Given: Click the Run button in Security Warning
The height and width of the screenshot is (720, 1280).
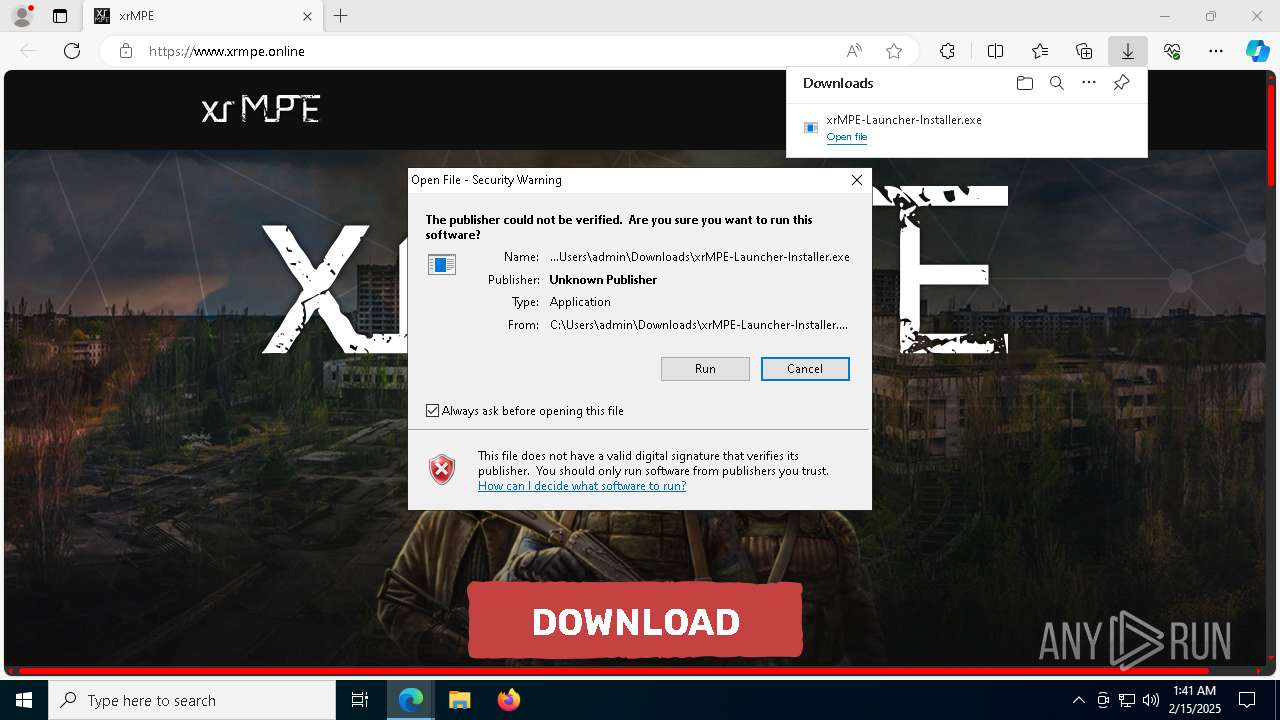Looking at the screenshot, I should (x=705, y=369).
